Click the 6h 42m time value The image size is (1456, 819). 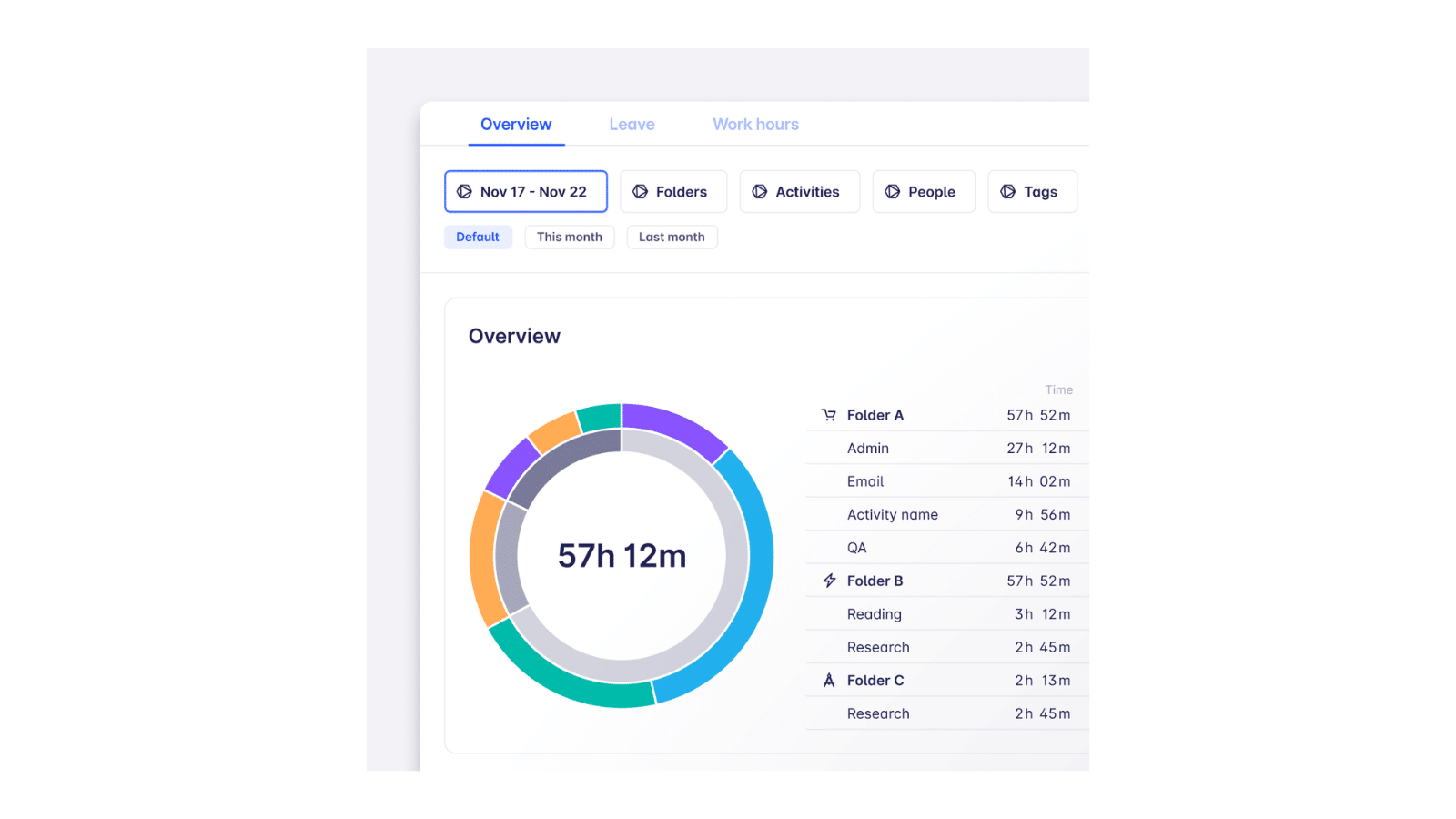coord(1043,548)
